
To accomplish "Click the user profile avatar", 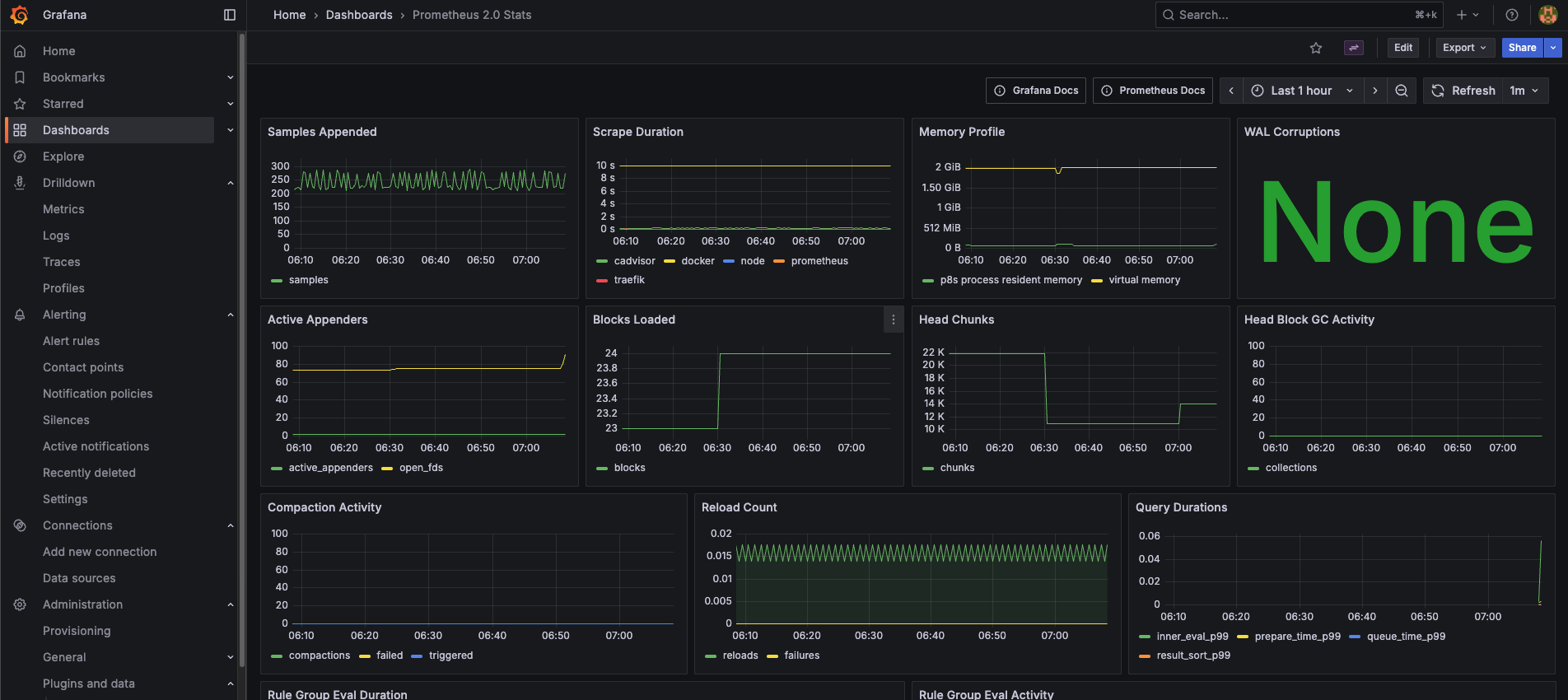I will pyautogui.click(x=1547, y=15).
